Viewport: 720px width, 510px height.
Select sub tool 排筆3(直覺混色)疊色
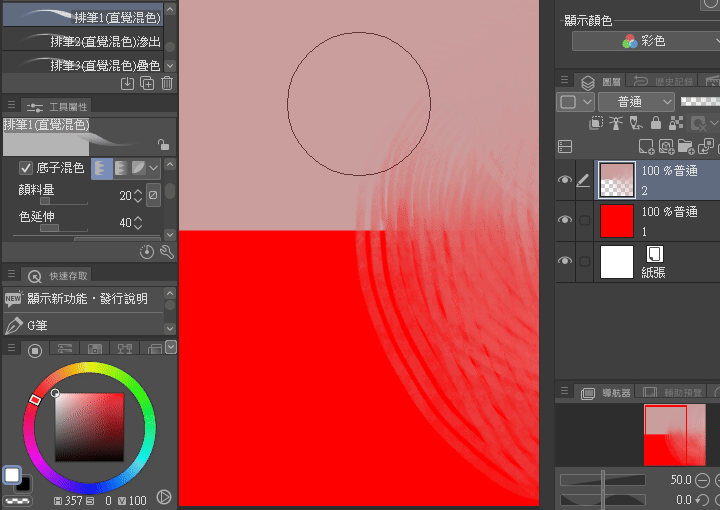[83, 64]
